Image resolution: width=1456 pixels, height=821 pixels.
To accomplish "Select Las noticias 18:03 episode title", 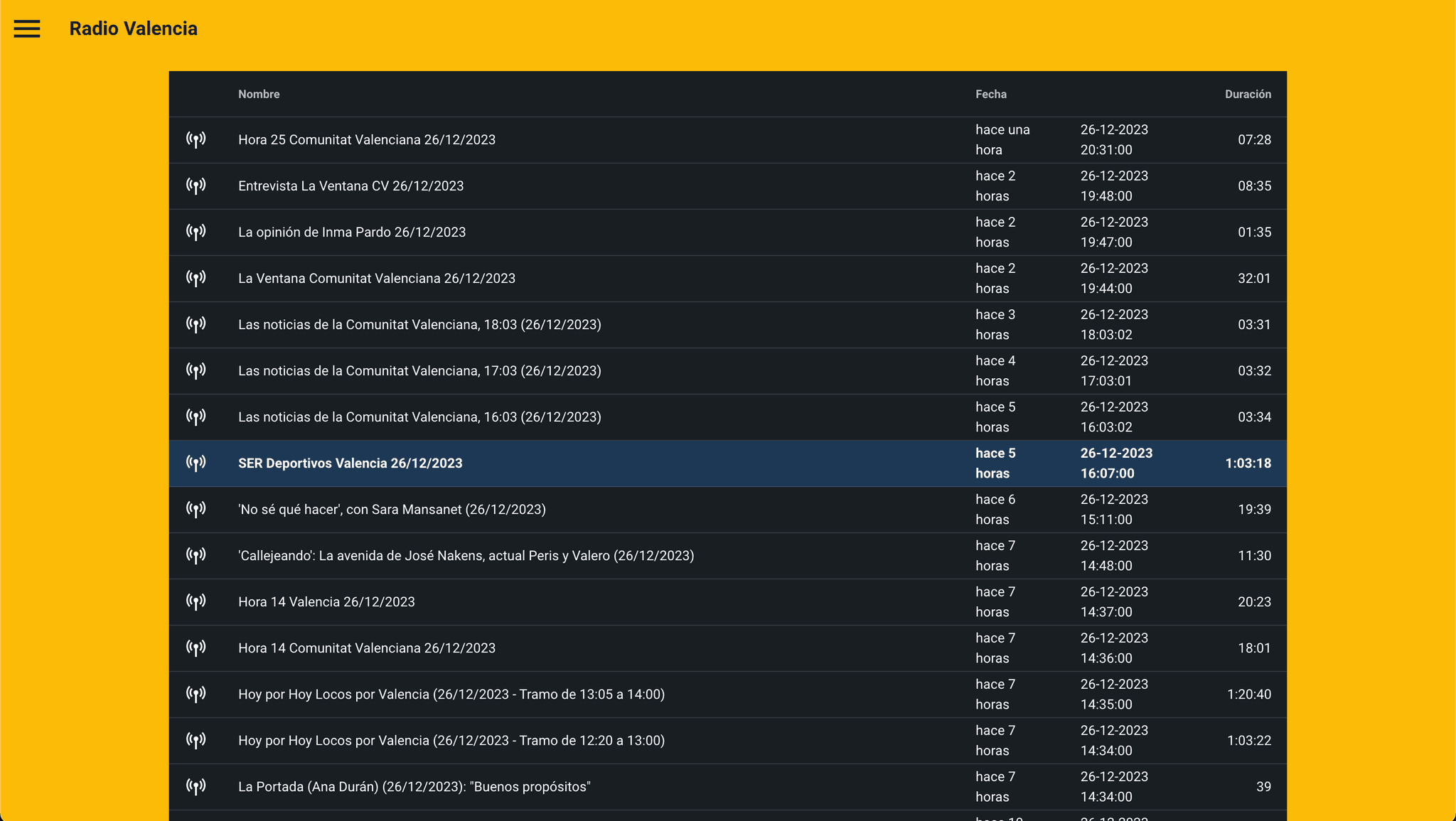I will [419, 325].
